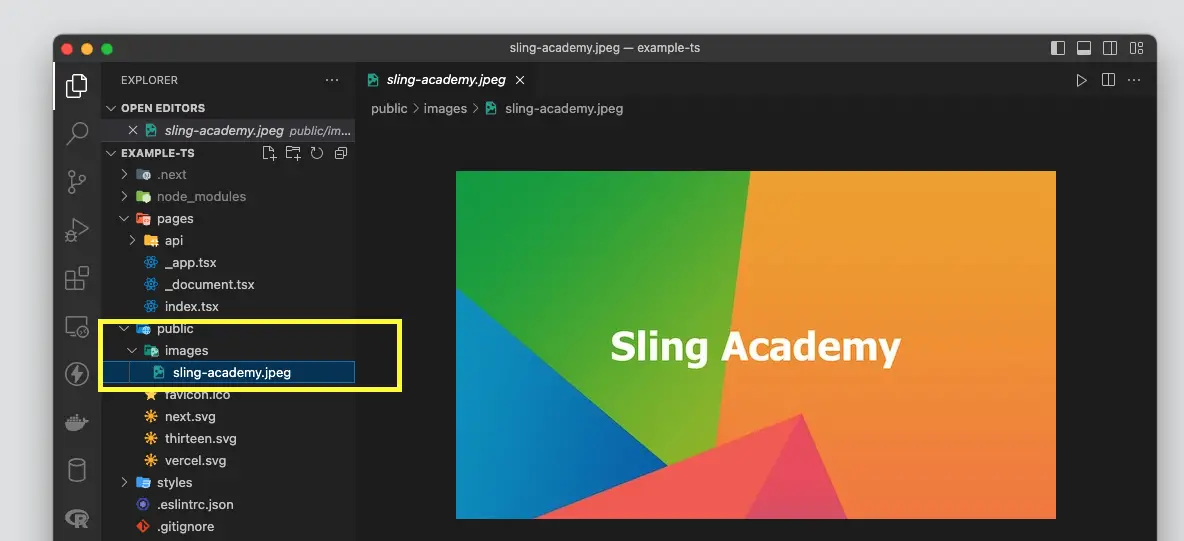Open the Extensions view
The image size is (1184, 541).
point(76,278)
